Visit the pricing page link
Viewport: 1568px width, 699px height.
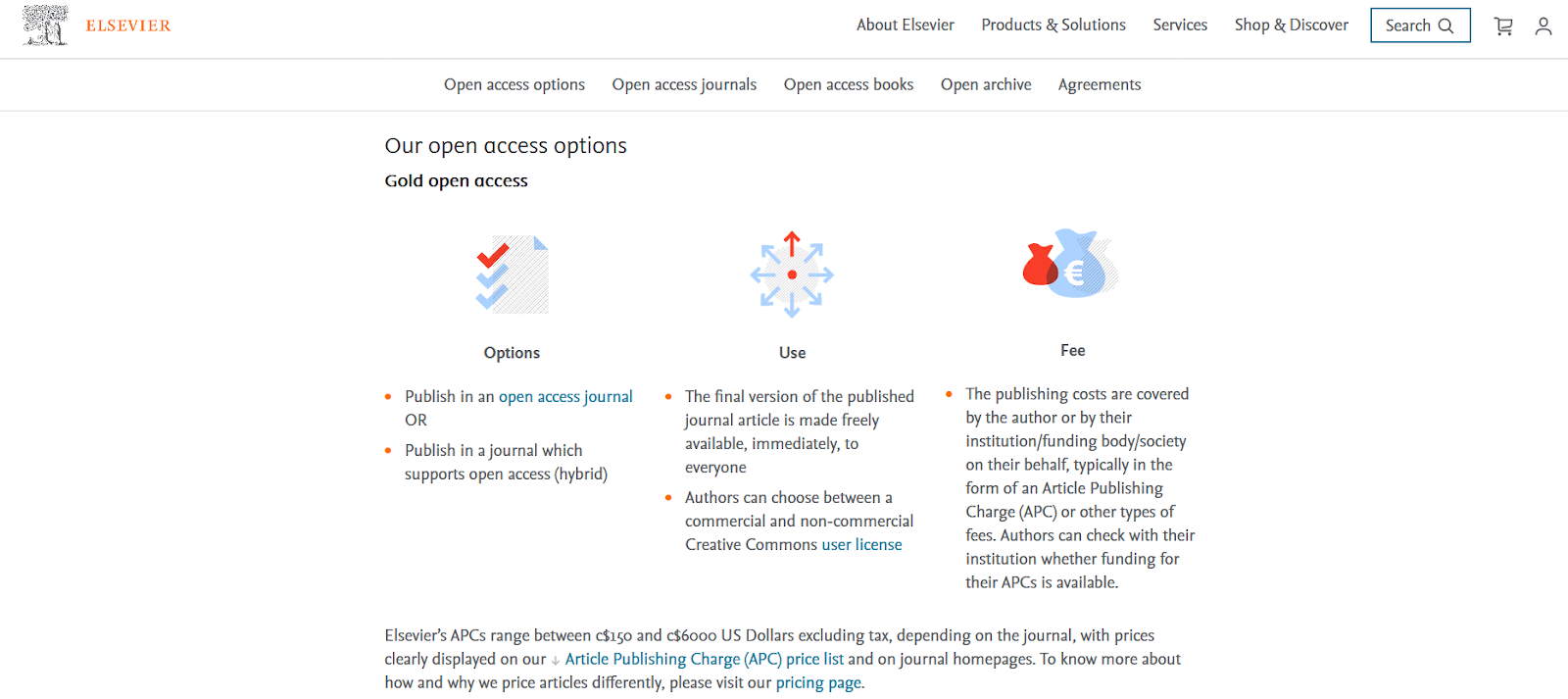[x=818, y=683]
